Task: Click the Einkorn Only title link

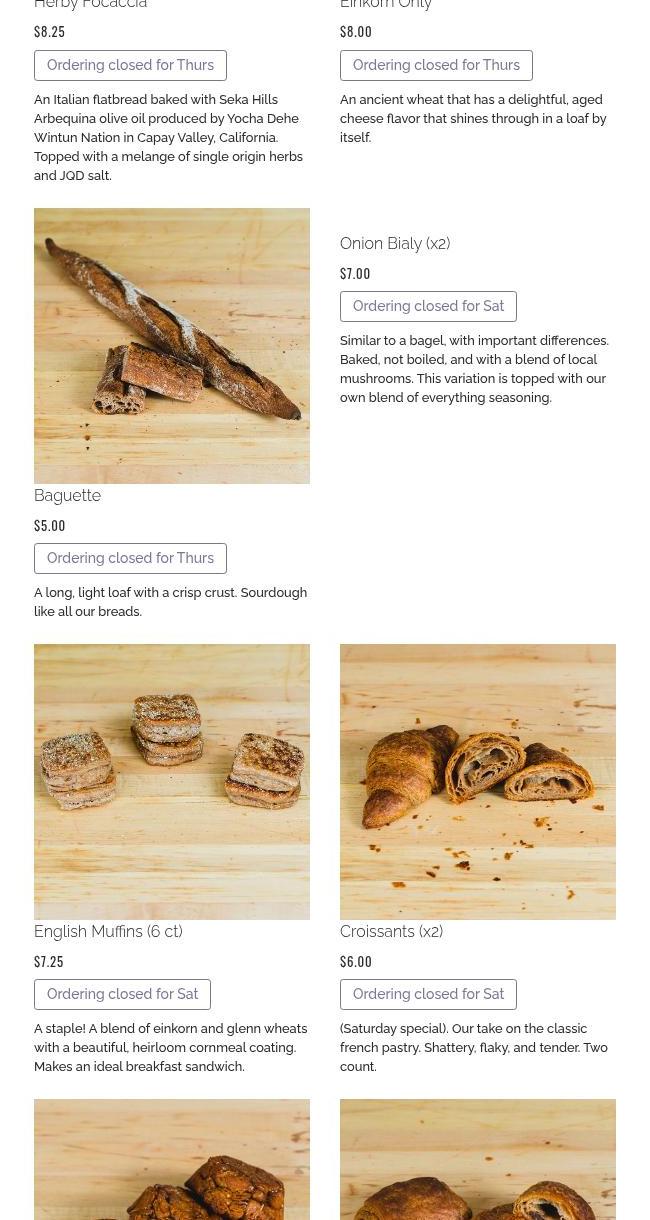Action: click(386, 5)
